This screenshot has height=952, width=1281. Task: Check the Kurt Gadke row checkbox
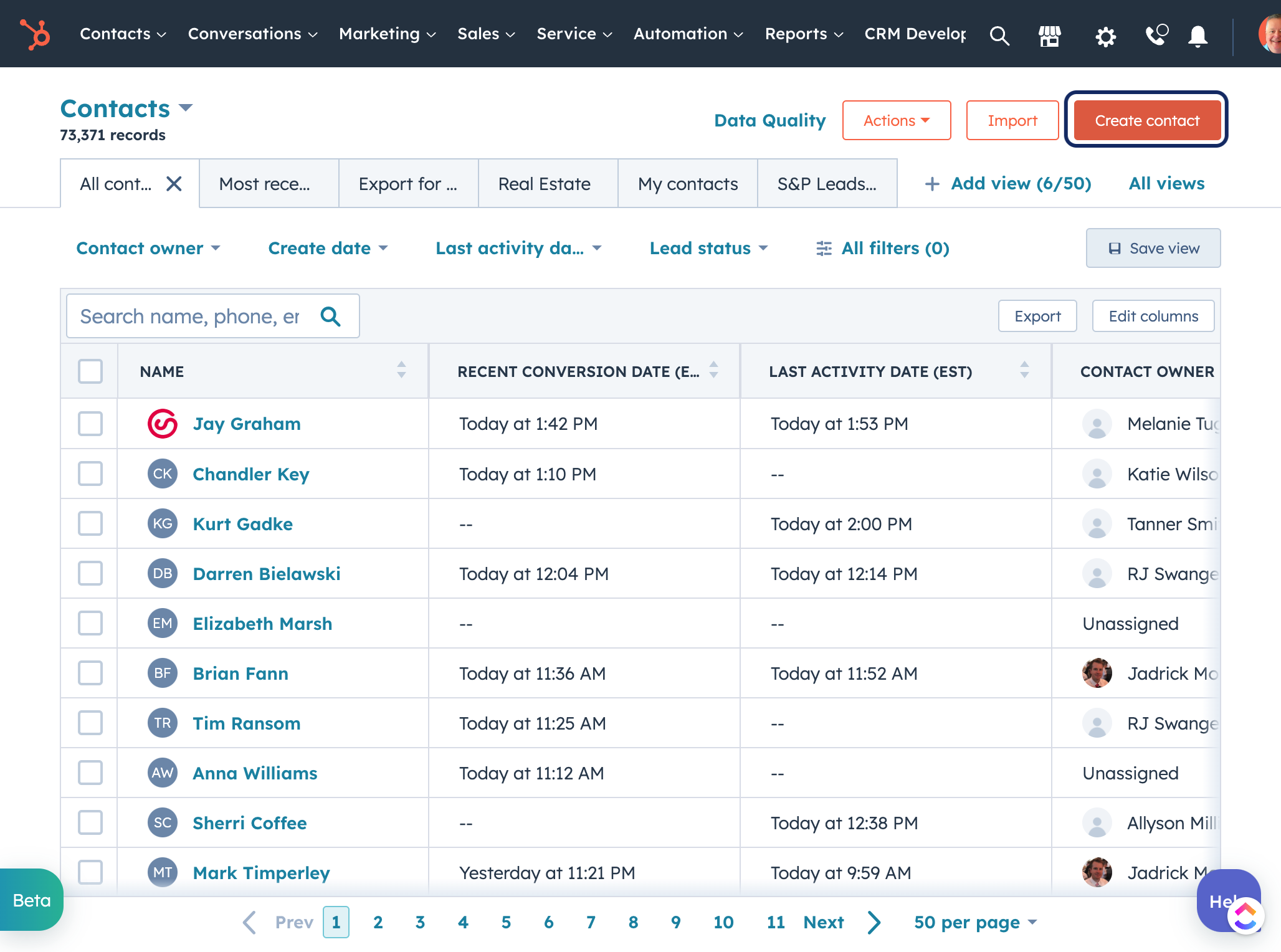coord(90,523)
